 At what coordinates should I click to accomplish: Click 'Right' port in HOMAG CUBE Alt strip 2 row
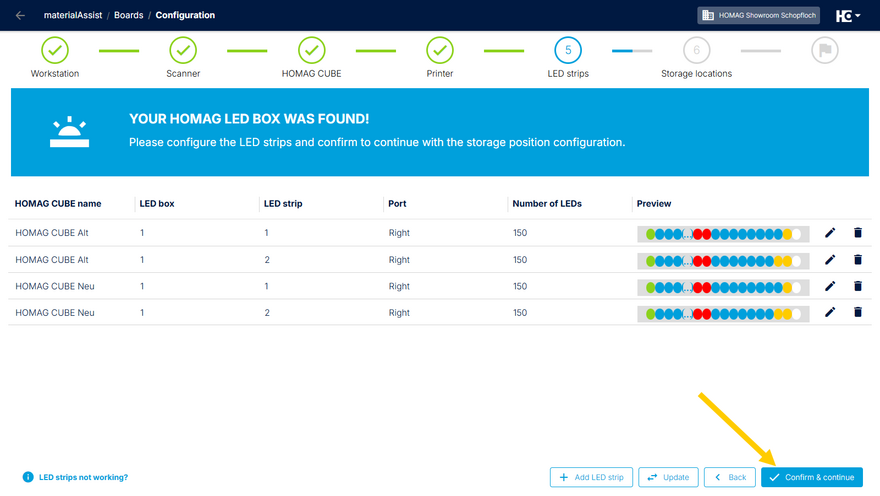click(x=399, y=260)
